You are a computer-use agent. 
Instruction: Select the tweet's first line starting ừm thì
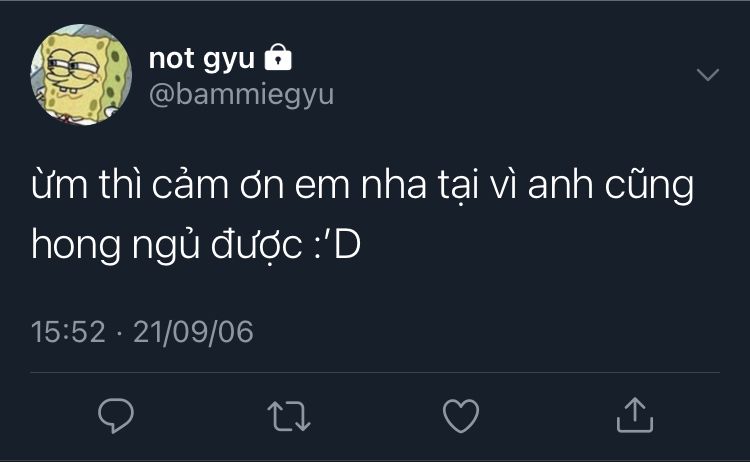coord(362,185)
